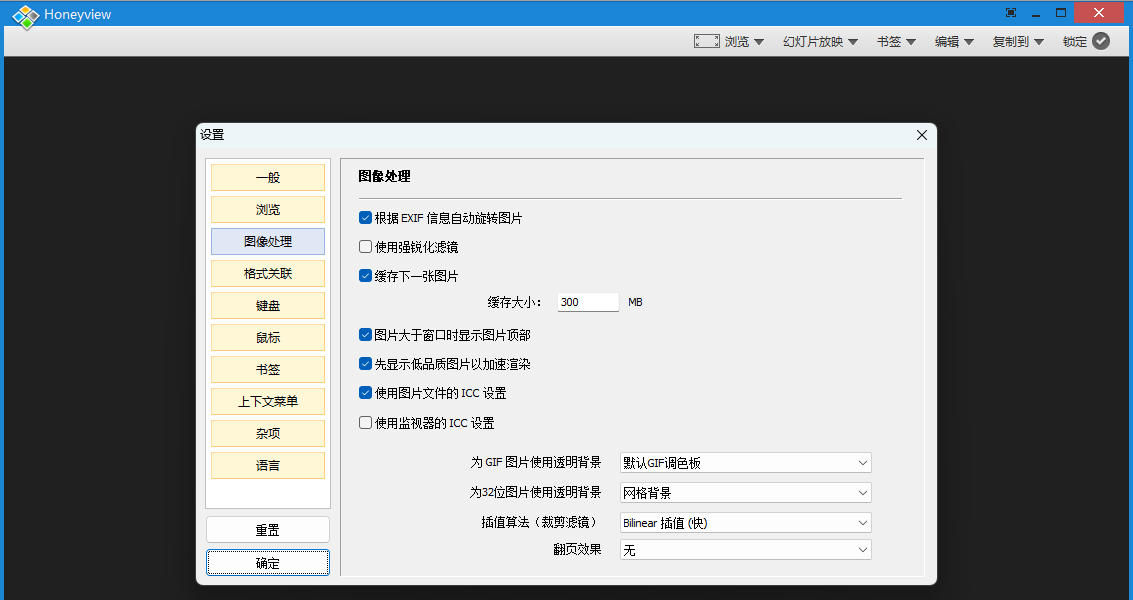Viewport: 1133px width, 600px height.
Task: Click the 浏览 frame icon in toolbar
Action: [706, 41]
